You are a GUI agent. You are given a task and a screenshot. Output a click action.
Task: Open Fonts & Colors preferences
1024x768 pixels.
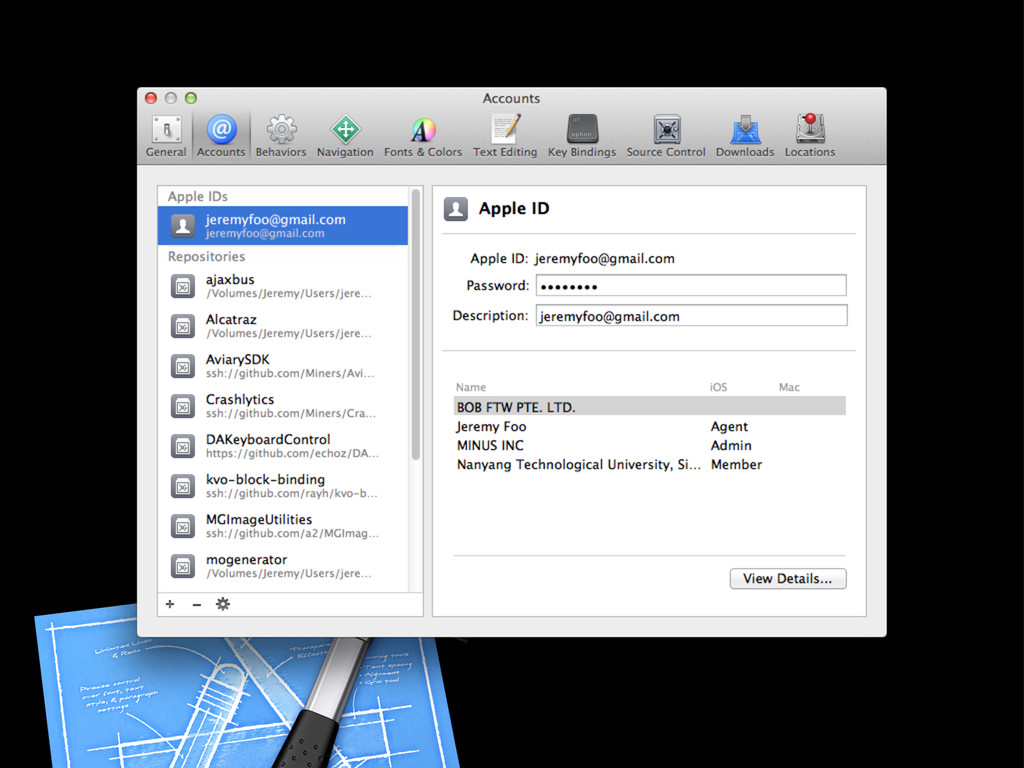pos(423,136)
